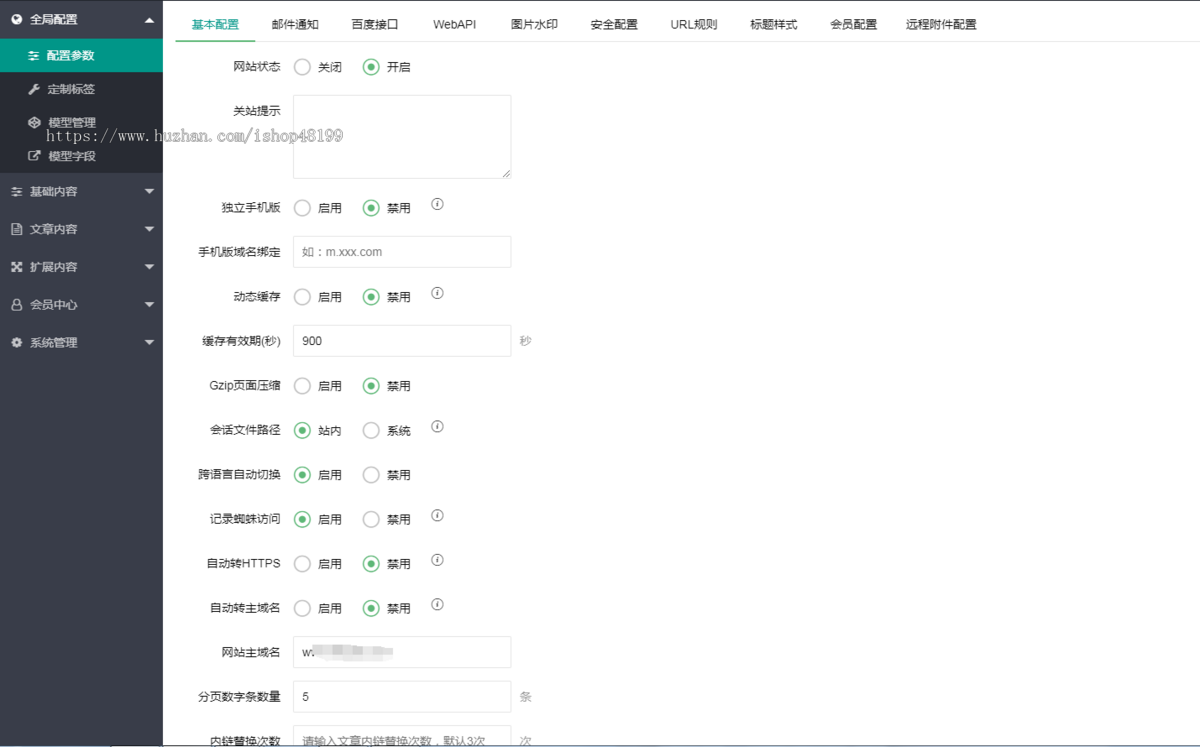The image size is (1200, 747).
Task: Expand the 基础内容 menu arrow
Action: coord(149,191)
